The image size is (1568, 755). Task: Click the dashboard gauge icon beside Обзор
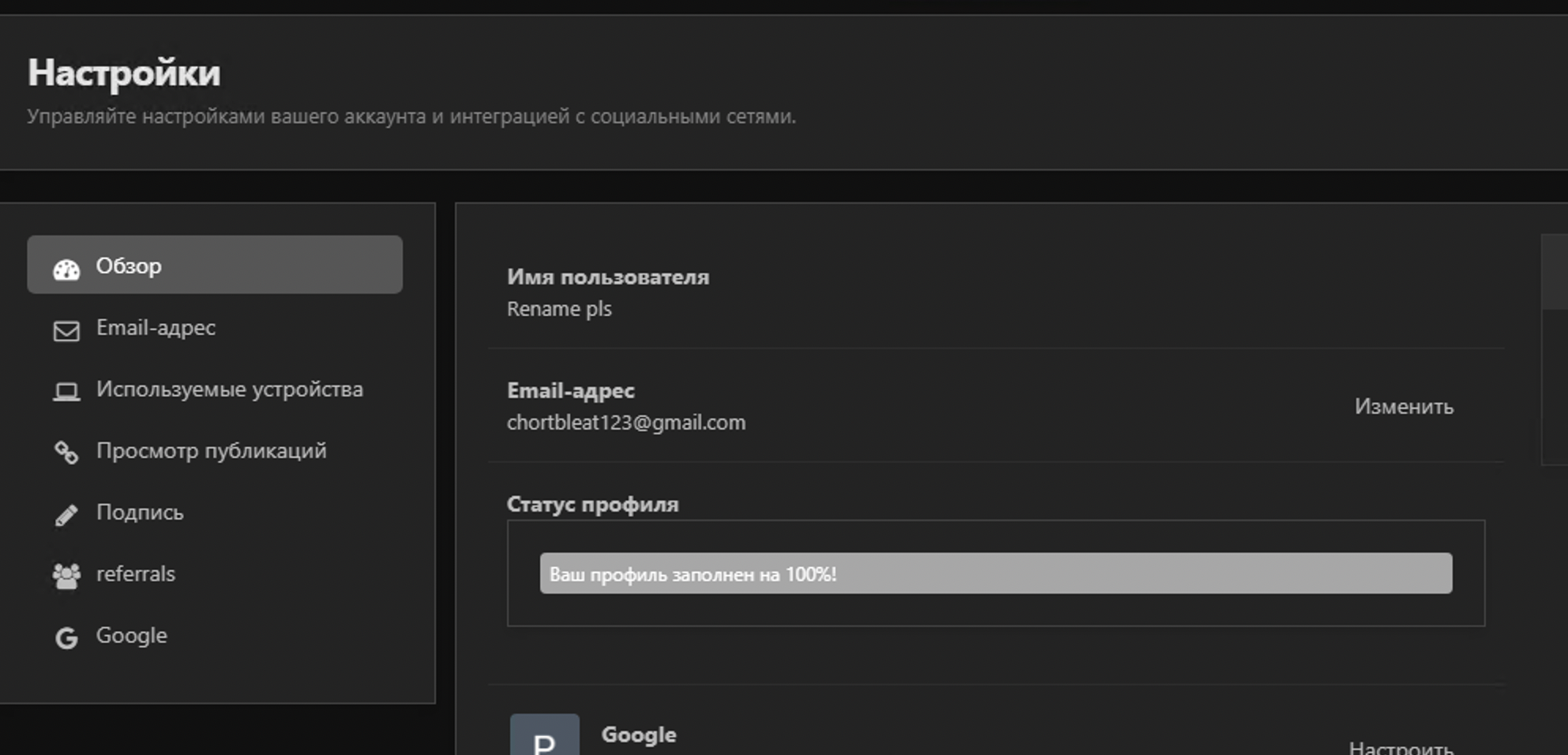pyautogui.click(x=66, y=269)
